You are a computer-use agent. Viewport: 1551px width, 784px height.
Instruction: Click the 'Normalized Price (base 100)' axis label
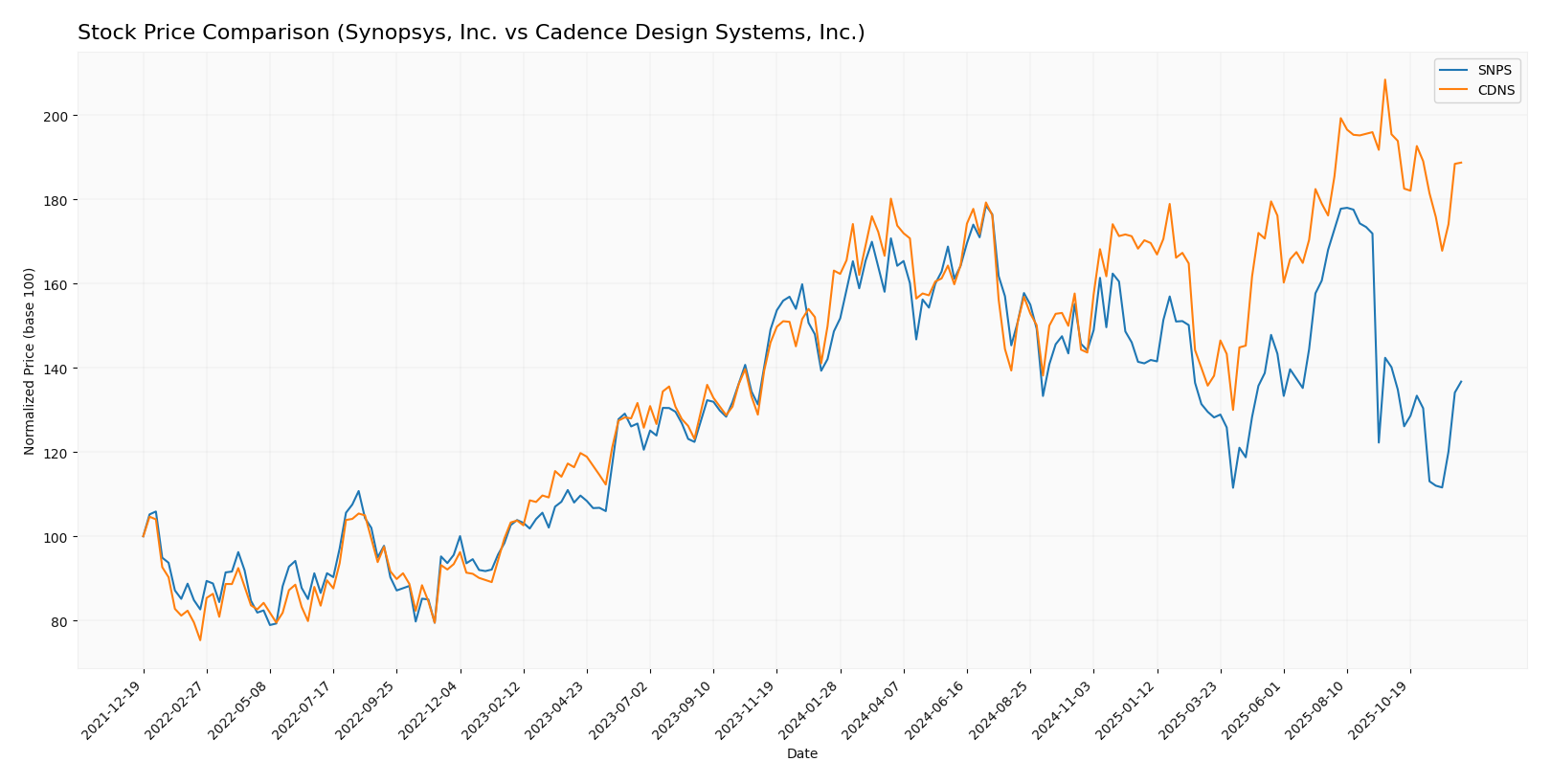[x=30, y=361]
